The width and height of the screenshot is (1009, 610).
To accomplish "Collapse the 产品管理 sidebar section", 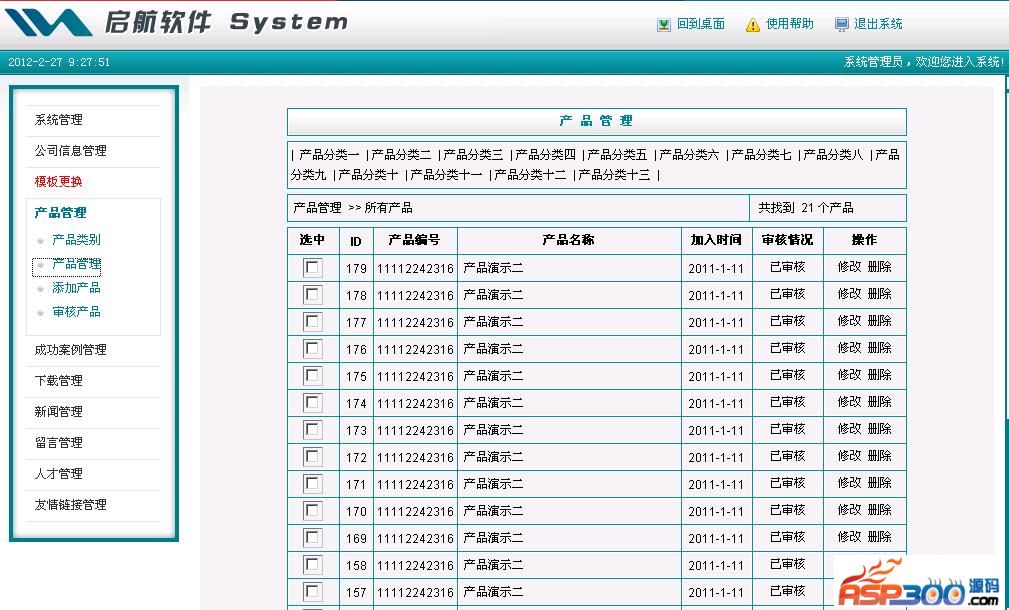I will [x=60, y=213].
